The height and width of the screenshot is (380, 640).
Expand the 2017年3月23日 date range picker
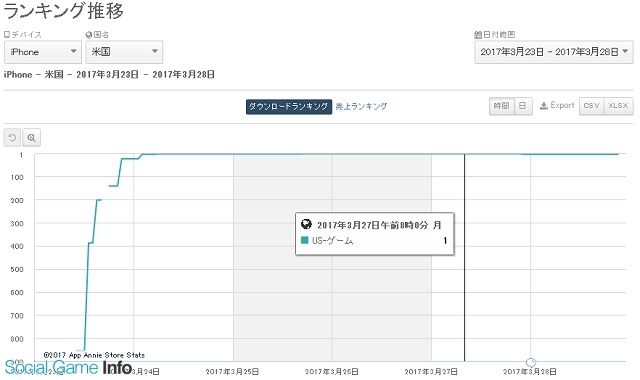(x=554, y=52)
